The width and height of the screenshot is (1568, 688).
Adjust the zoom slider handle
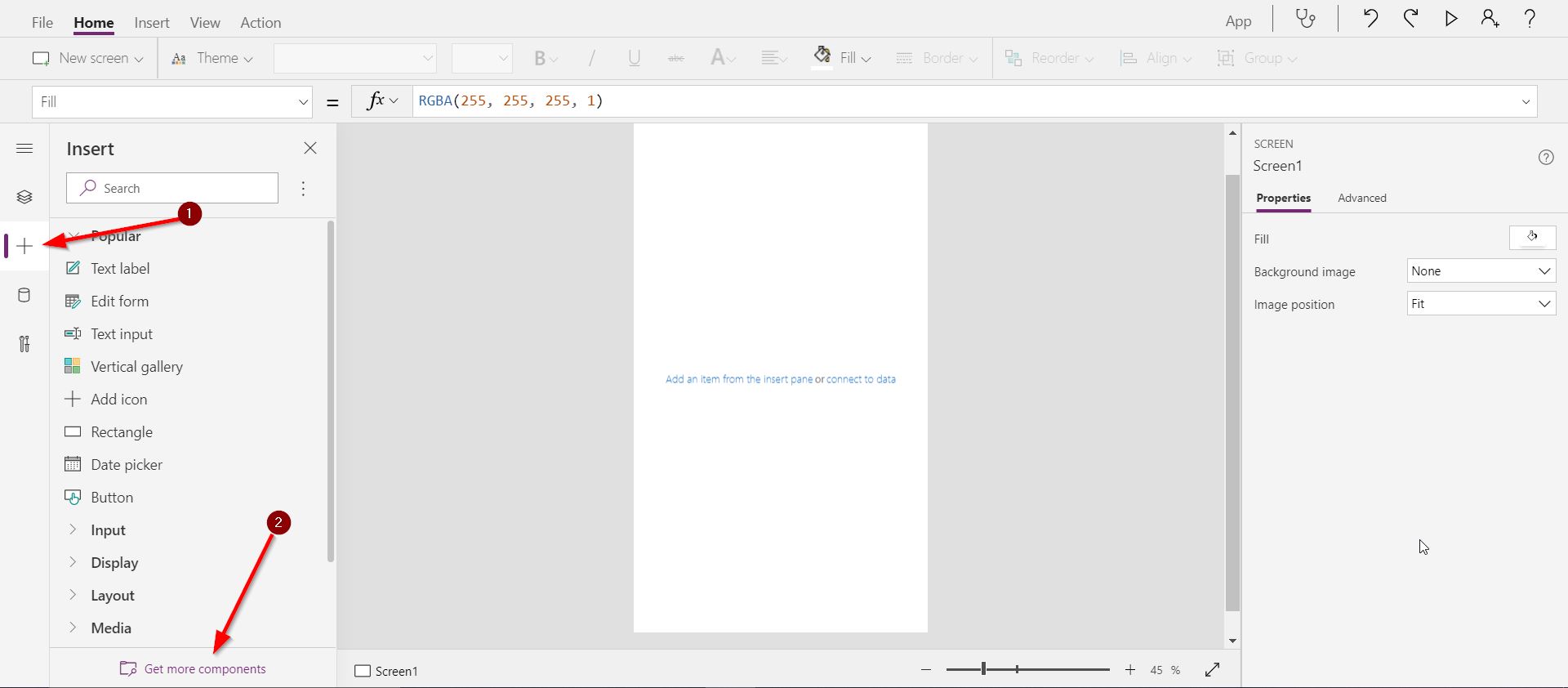(x=983, y=669)
